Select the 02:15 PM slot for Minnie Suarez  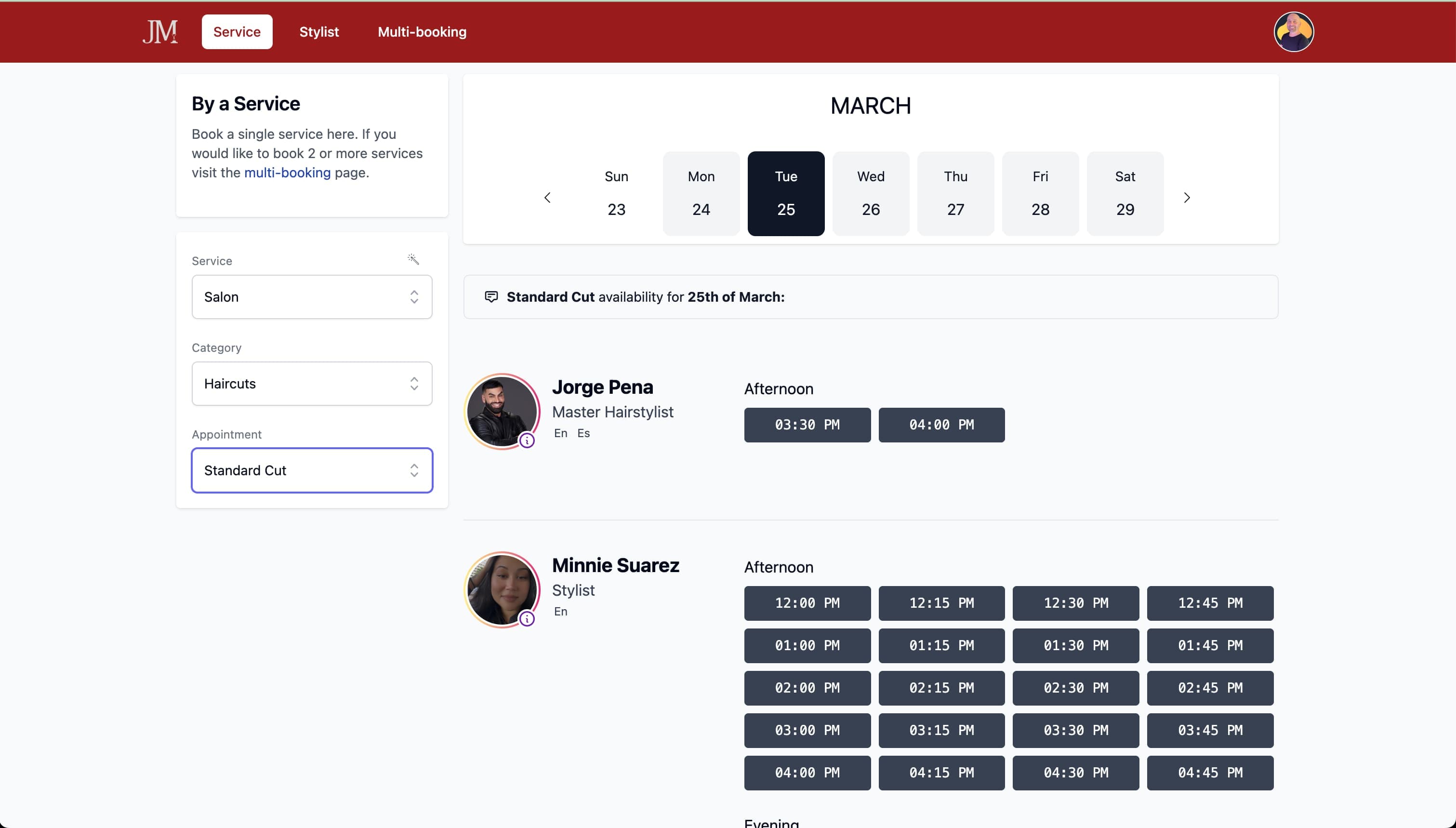coord(940,688)
